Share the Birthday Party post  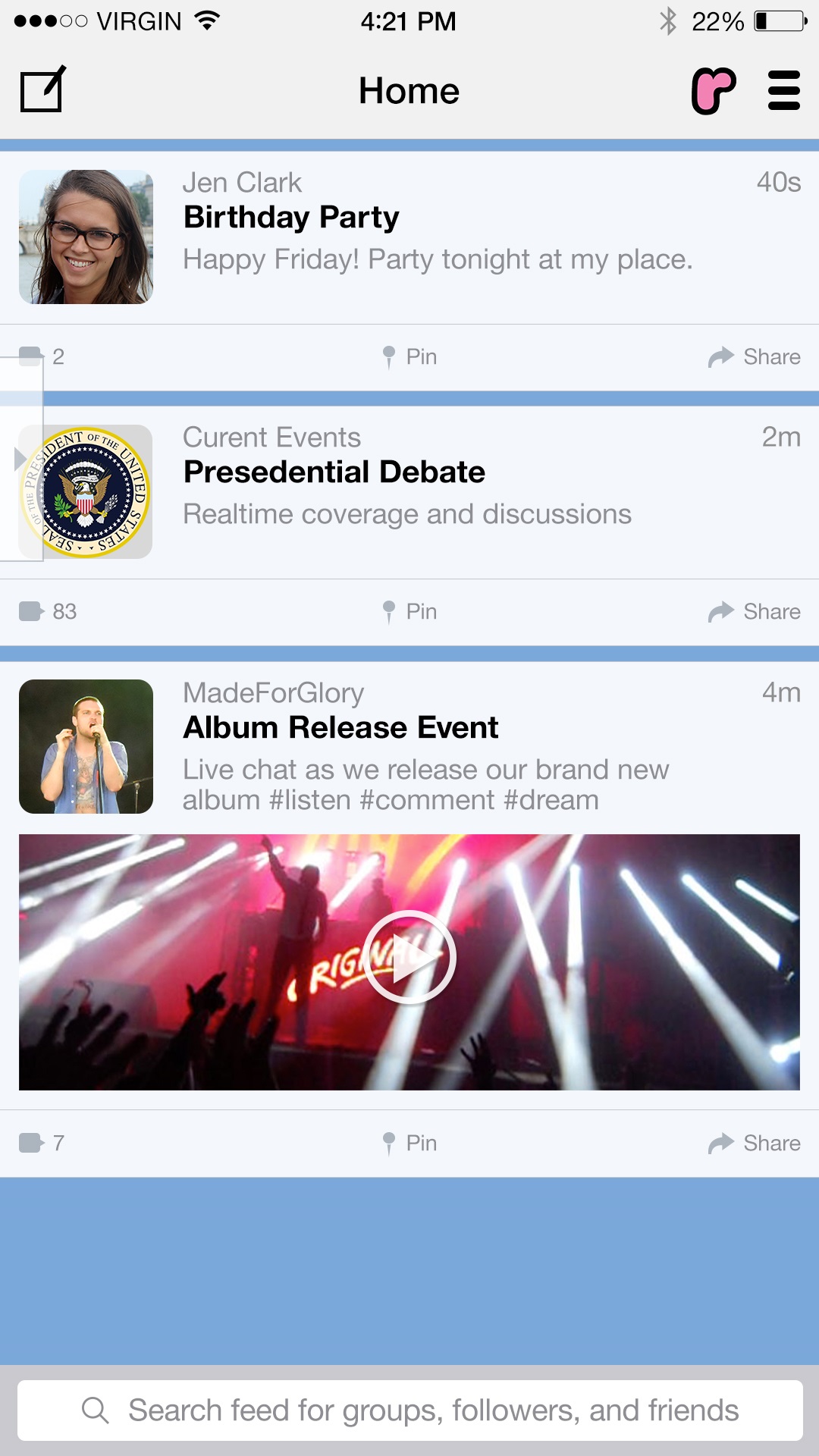[755, 356]
